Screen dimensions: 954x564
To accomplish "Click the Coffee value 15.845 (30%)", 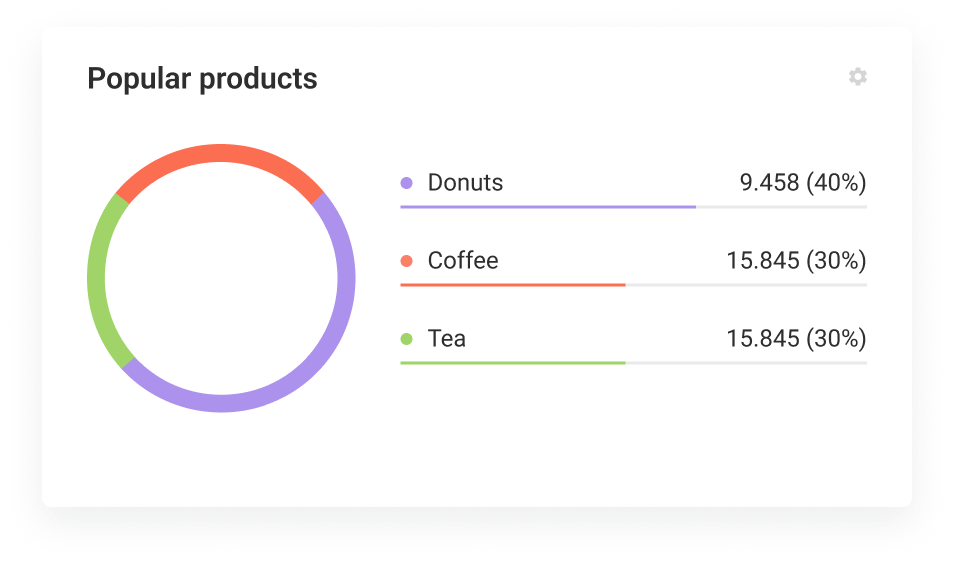I will click(796, 261).
